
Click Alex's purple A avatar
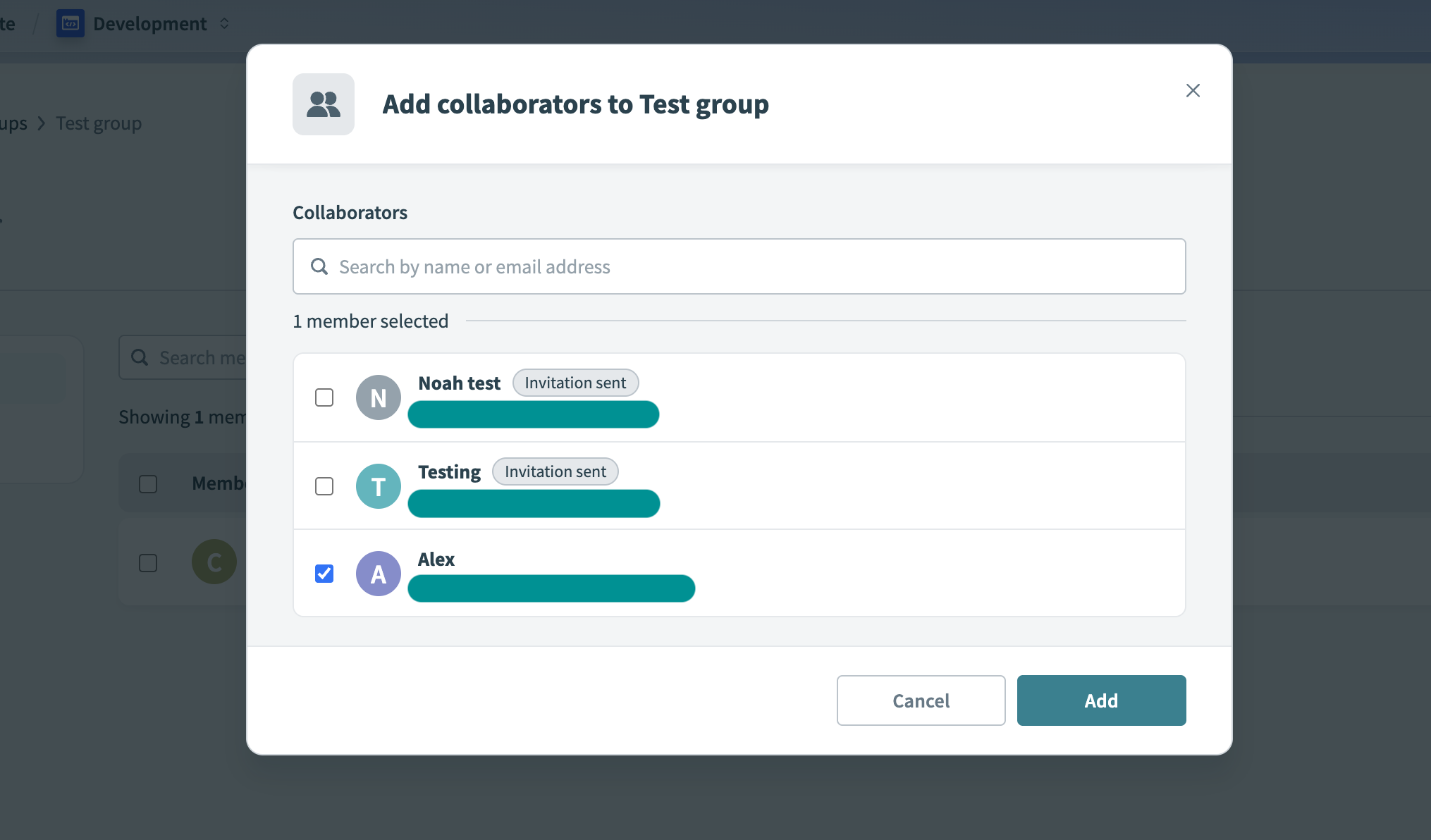378,574
